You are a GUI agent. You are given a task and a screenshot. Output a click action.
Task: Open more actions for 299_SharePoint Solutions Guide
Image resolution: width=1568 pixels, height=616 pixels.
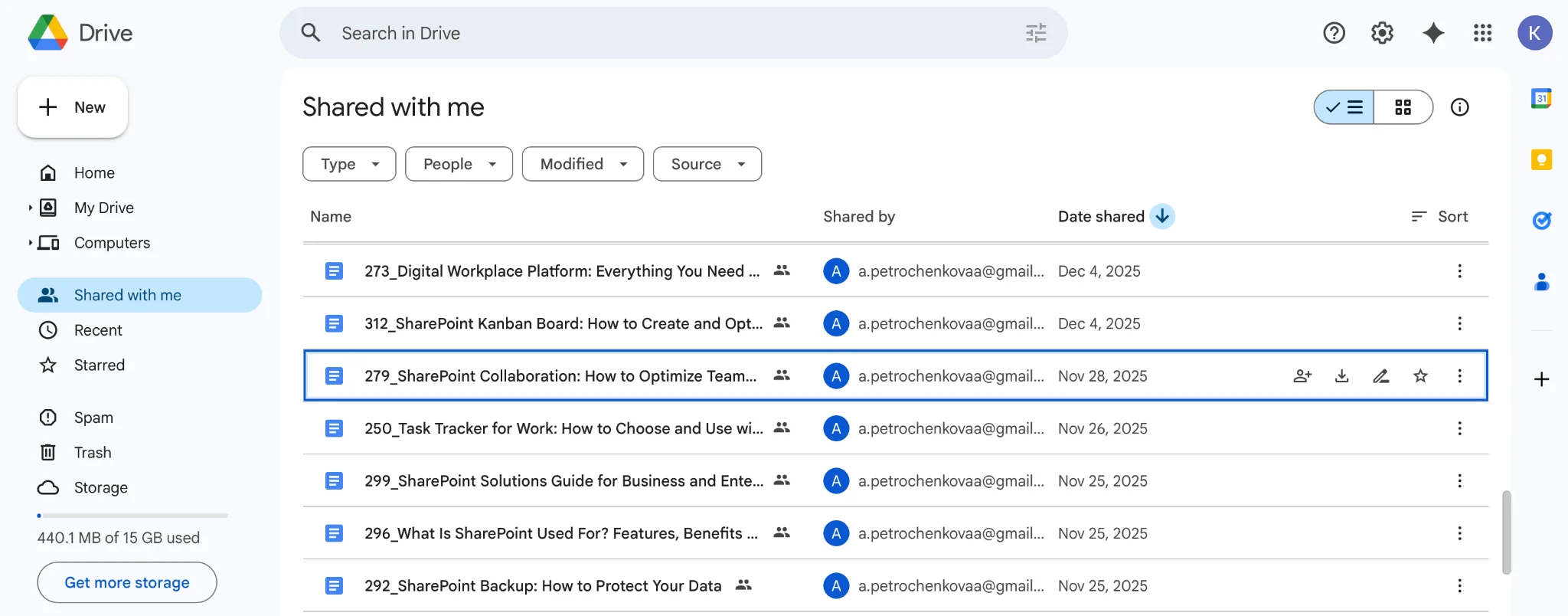1459,480
